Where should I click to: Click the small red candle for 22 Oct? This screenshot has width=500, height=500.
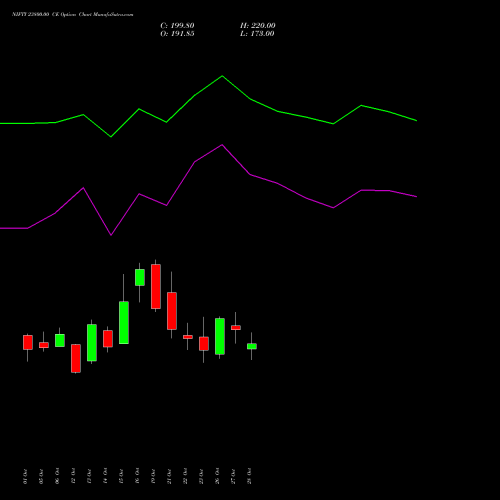[188, 337]
